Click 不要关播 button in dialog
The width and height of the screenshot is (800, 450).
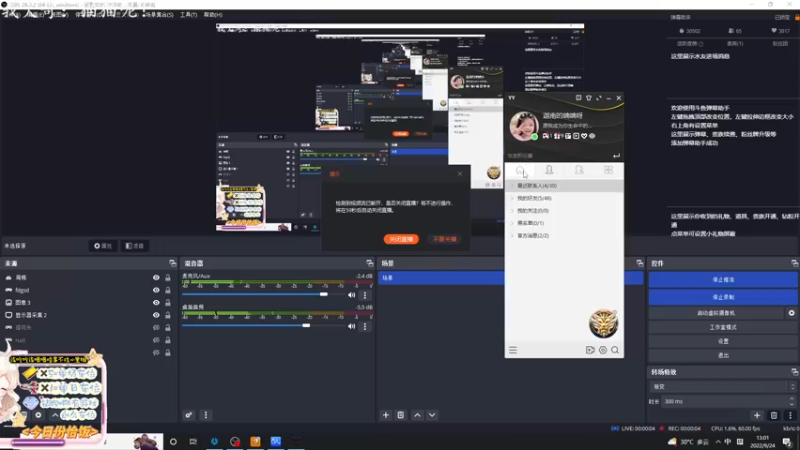pos(444,239)
